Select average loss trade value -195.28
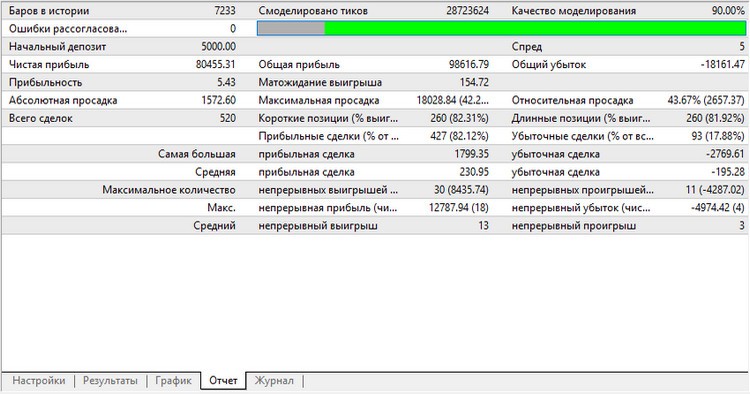750x394 pixels. (x=728, y=172)
